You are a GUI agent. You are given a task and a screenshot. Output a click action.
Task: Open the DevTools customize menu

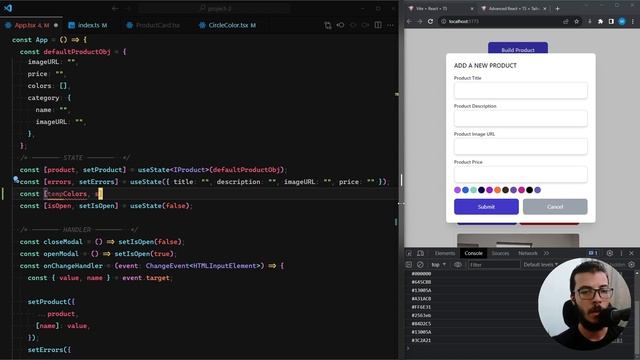(621, 253)
